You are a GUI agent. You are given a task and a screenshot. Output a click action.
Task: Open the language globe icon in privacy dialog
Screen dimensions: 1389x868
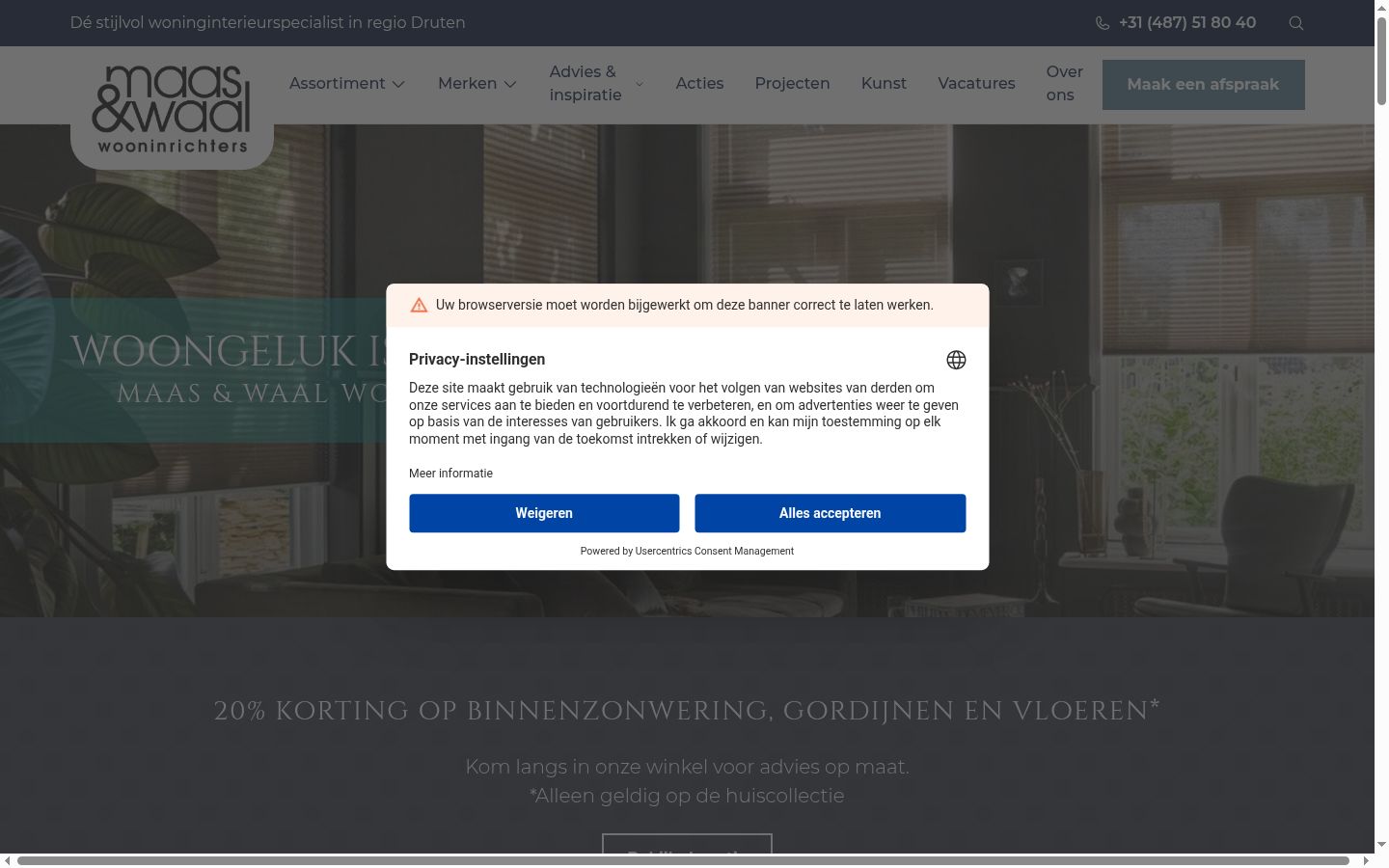[956, 360]
